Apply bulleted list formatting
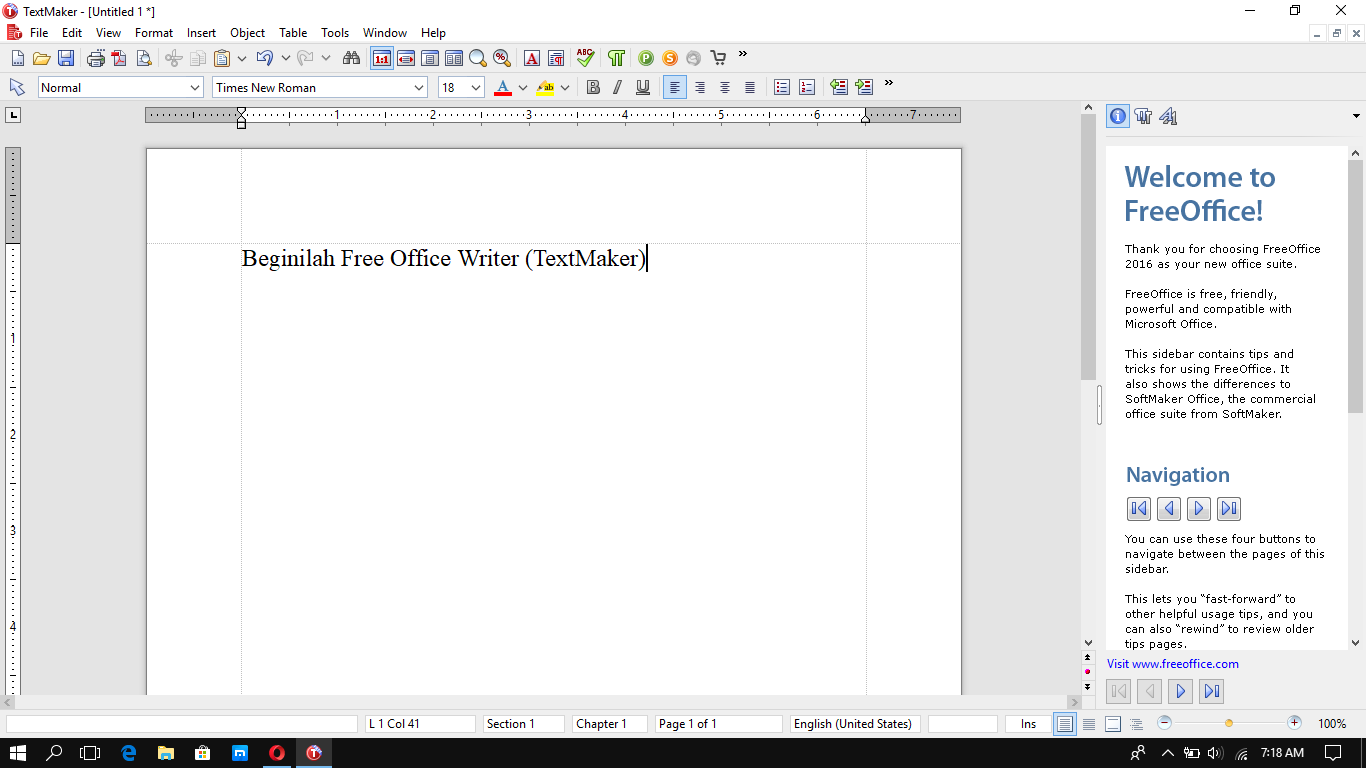 coord(783,87)
